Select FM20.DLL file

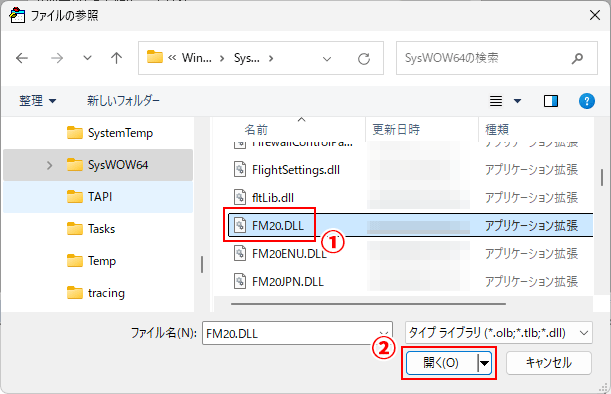pyautogui.click(x=411, y=225)
